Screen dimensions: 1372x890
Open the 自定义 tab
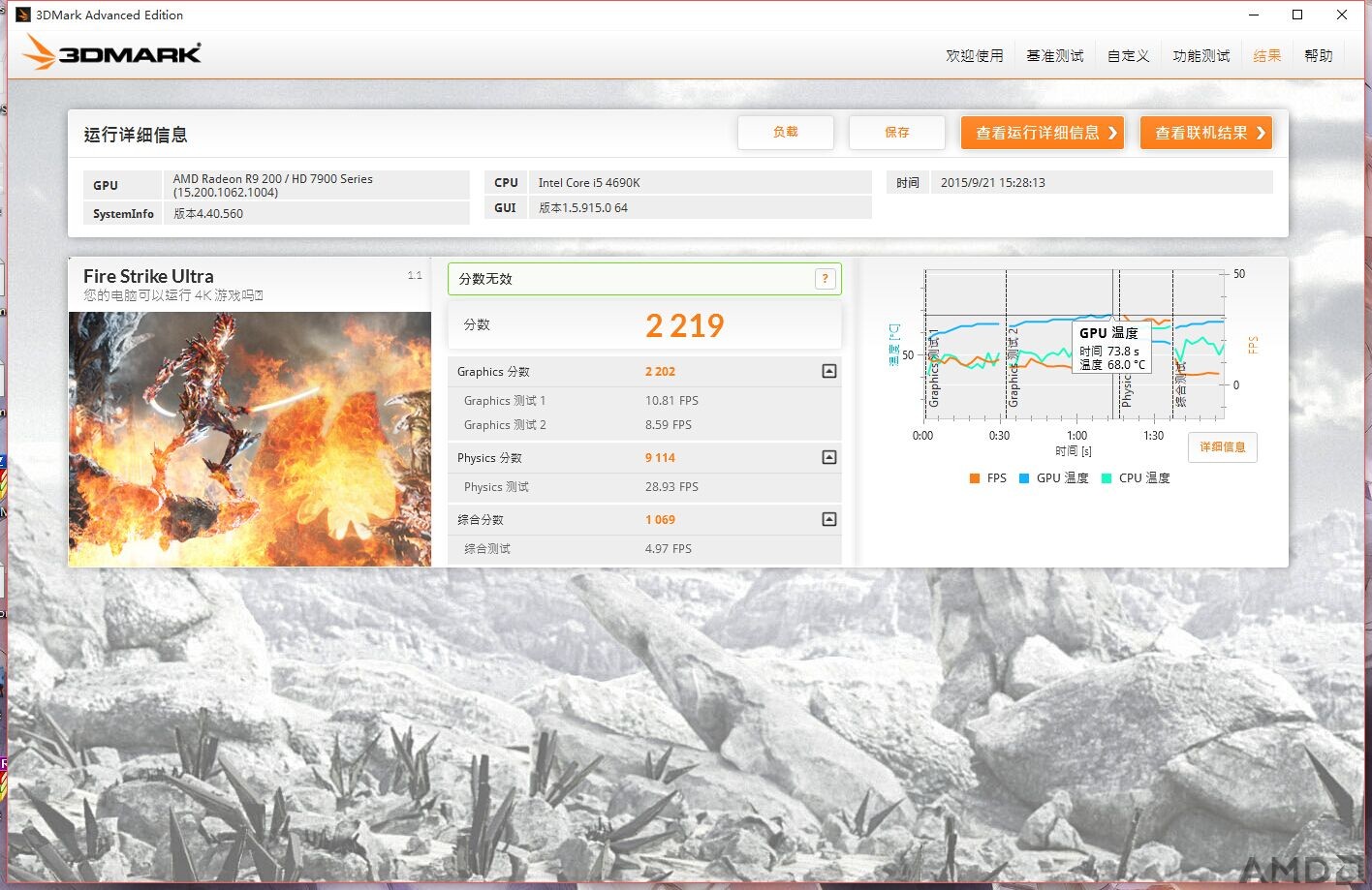[1129, 55]
